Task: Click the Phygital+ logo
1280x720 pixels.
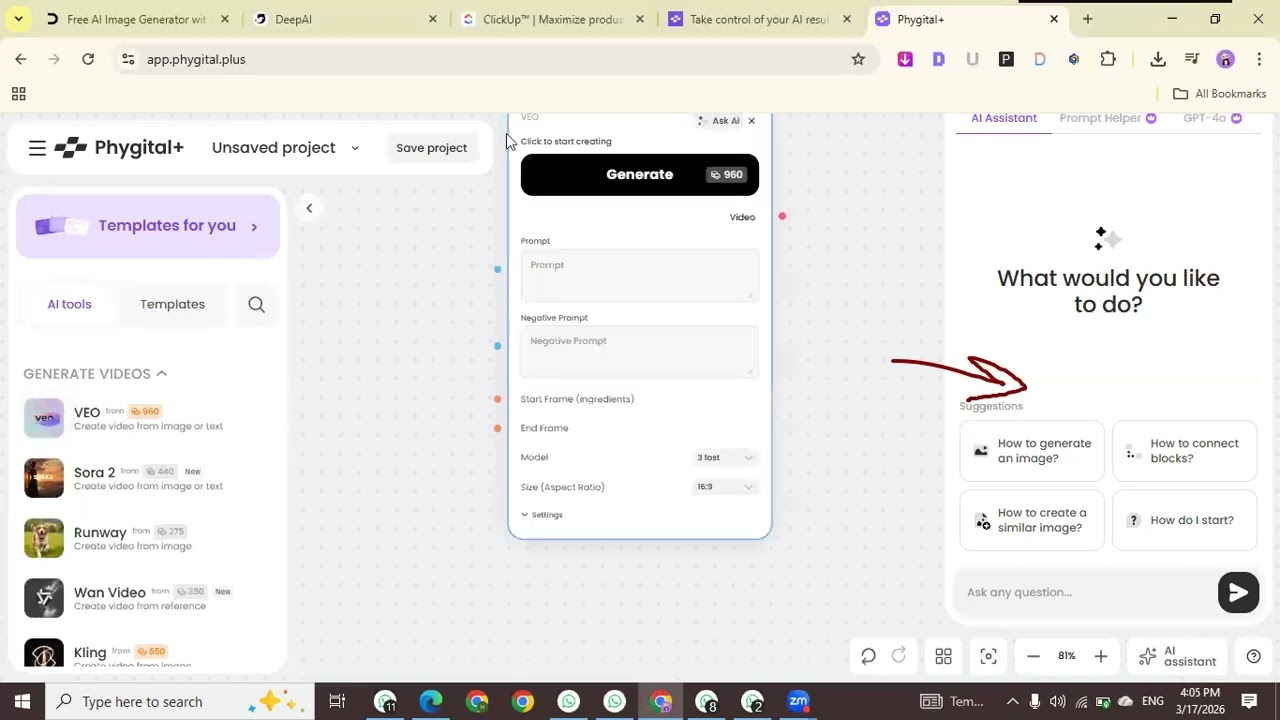Action: click(119, 148)
